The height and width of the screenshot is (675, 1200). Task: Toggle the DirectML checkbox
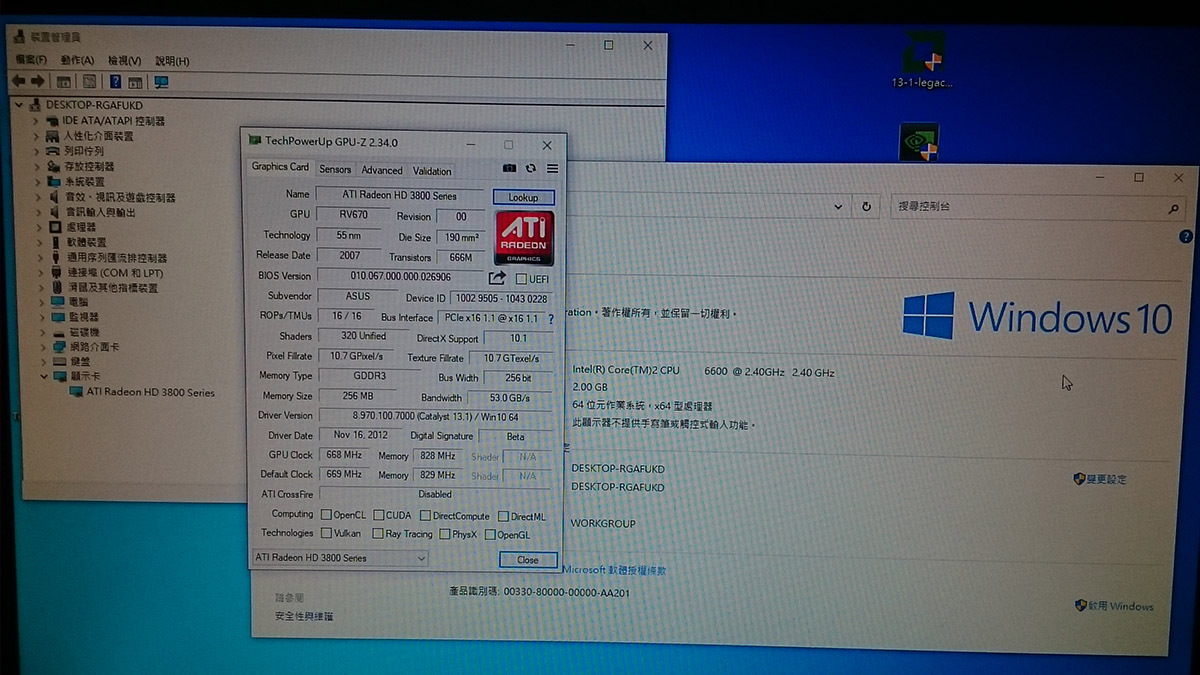[503, 516]
